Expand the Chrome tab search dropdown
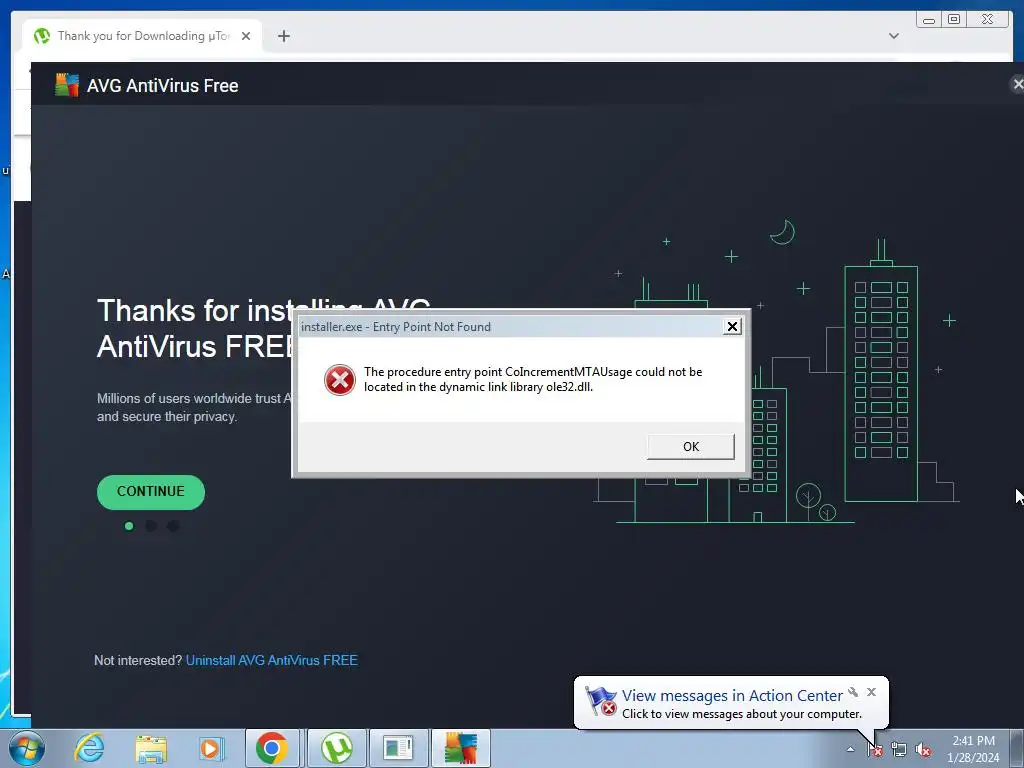This screenshot has height=768, width=1024. [x=893, y=36]
